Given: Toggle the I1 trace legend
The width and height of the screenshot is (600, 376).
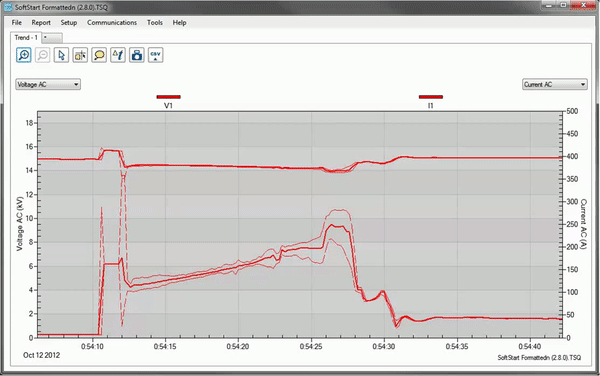Looking at the screenshot, I should coord(431,101).
